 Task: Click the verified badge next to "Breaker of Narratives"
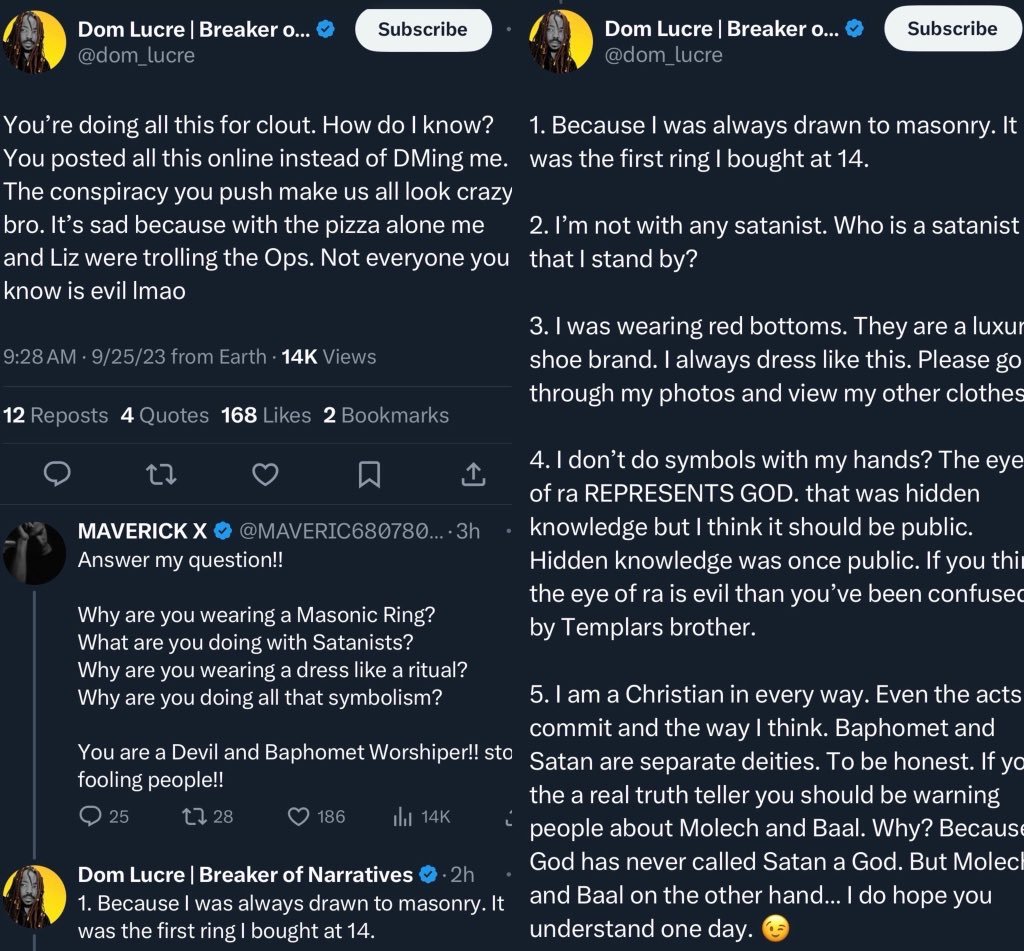[x=429, y=874]
